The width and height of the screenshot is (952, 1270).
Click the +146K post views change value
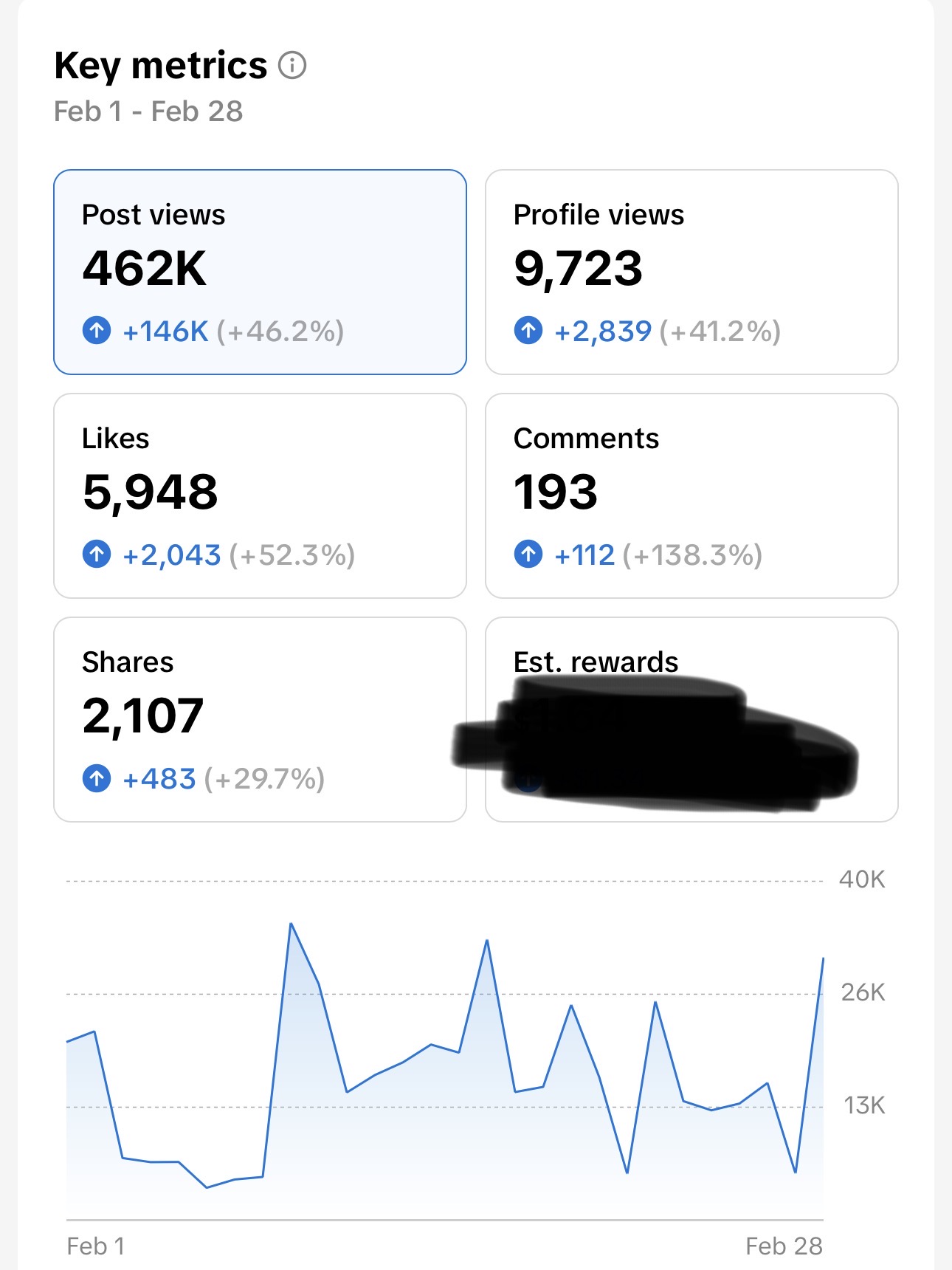166,332
